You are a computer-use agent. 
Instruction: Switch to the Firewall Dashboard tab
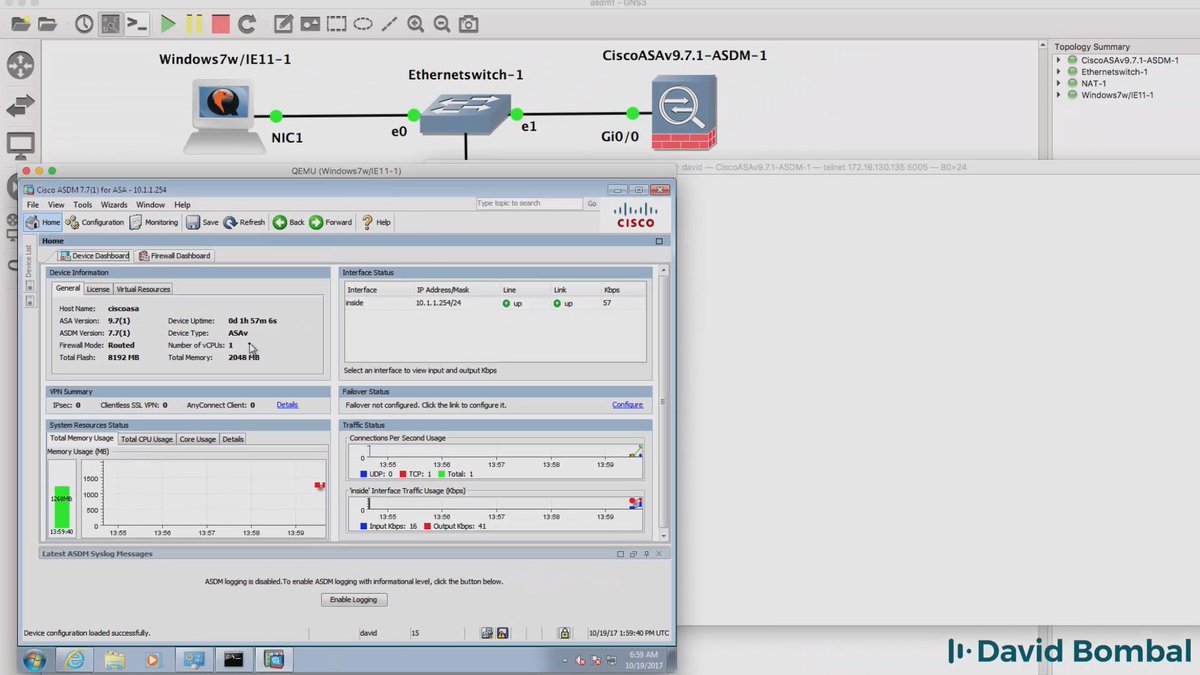point(176,256)
